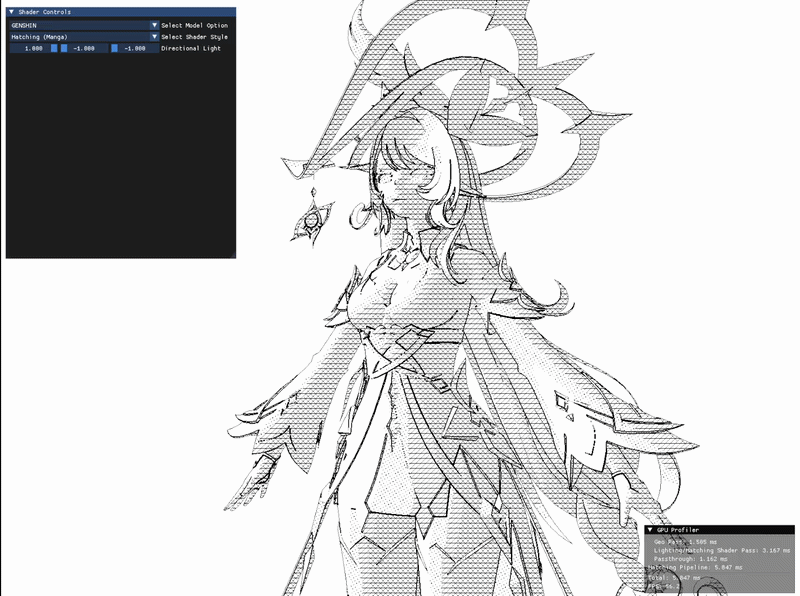Viewport: 800px width, 596px height.
Task: Click the Hatching (Manga) combo box
Action: tap(84, 37)
